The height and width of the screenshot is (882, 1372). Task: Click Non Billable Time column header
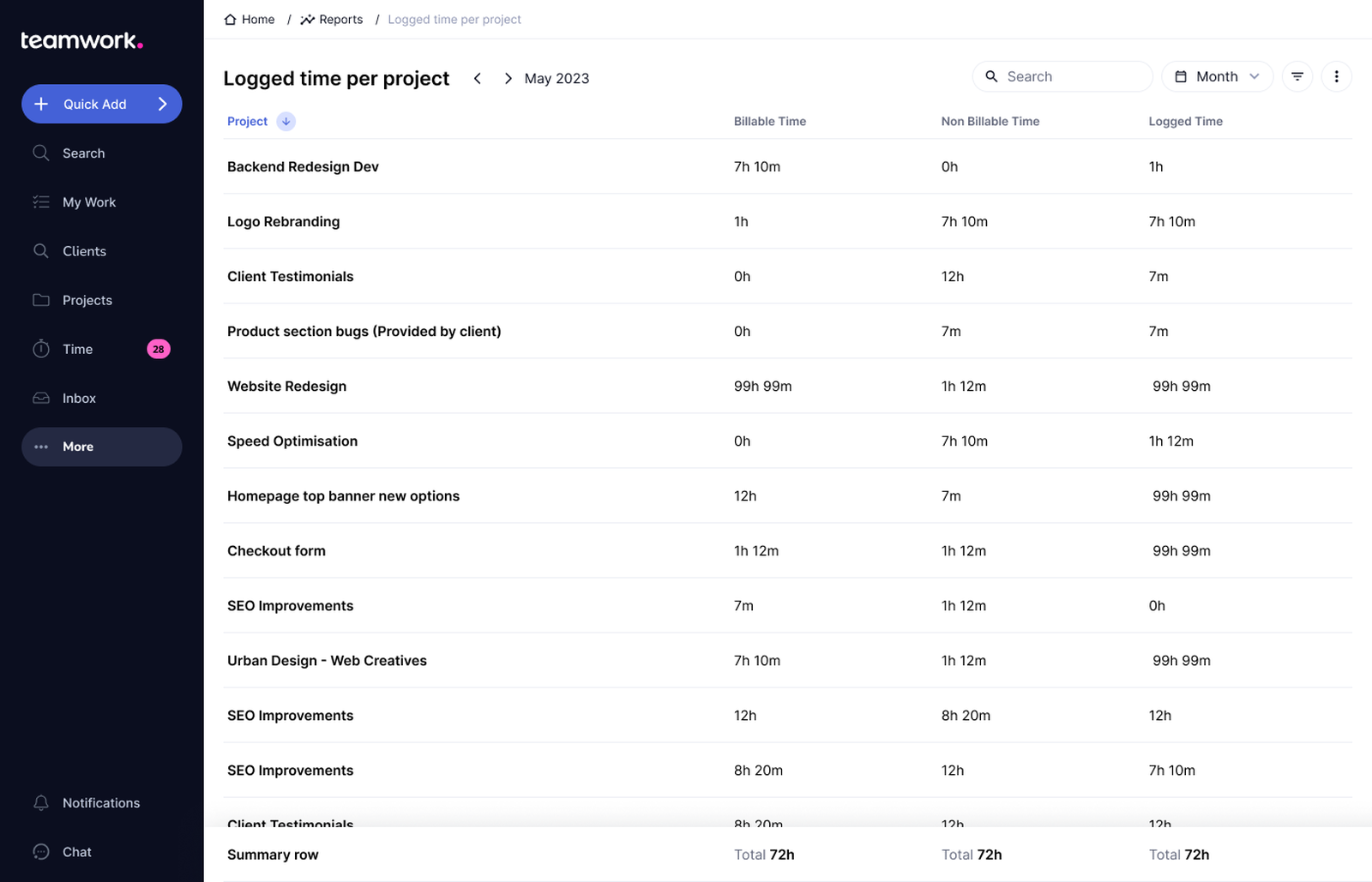pyautogui.click(x=990, y=122)
